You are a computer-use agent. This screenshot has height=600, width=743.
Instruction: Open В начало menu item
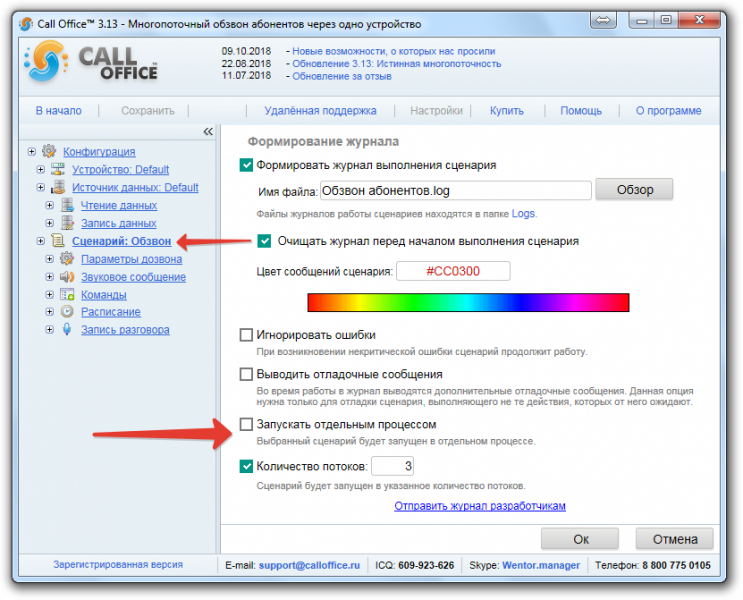pos(59,110)
